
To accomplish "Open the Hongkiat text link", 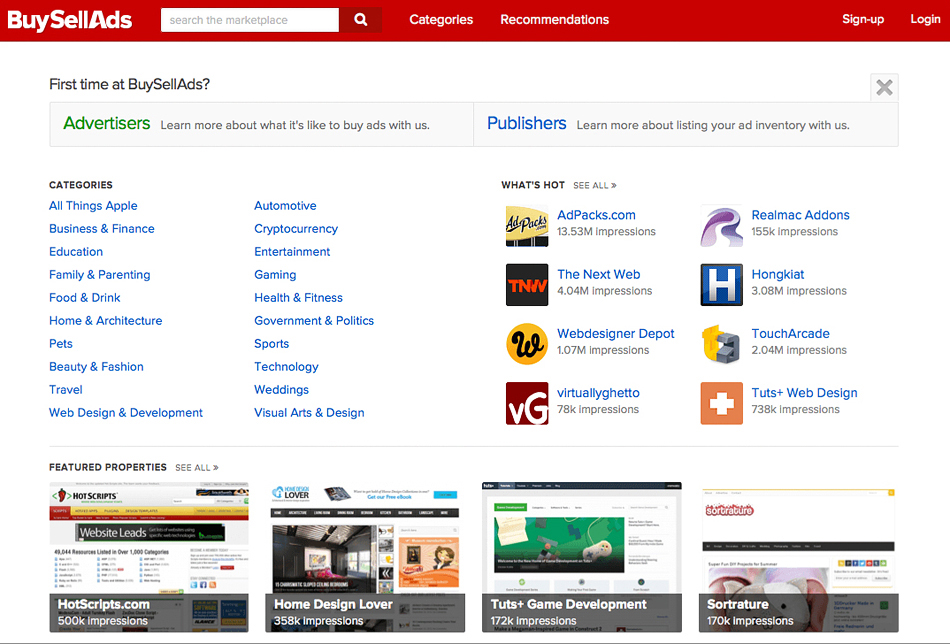I will tap(778, 274).
